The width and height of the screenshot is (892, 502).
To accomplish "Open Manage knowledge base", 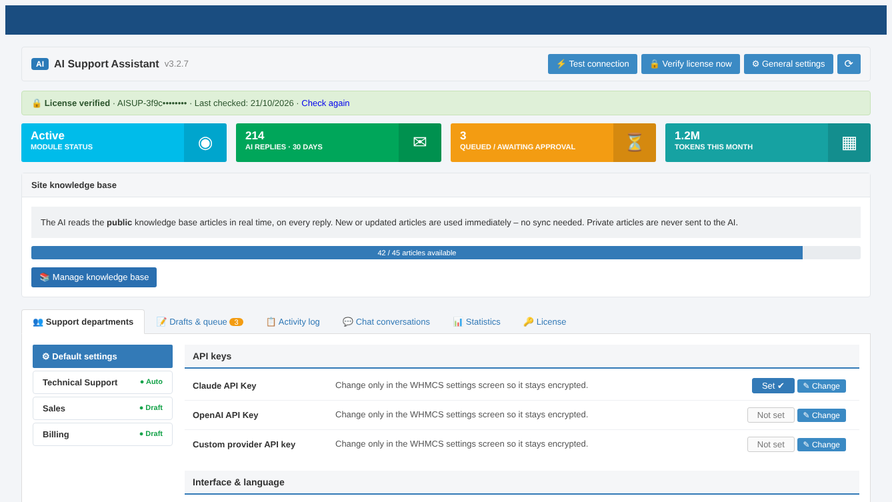I will [94, 277].
